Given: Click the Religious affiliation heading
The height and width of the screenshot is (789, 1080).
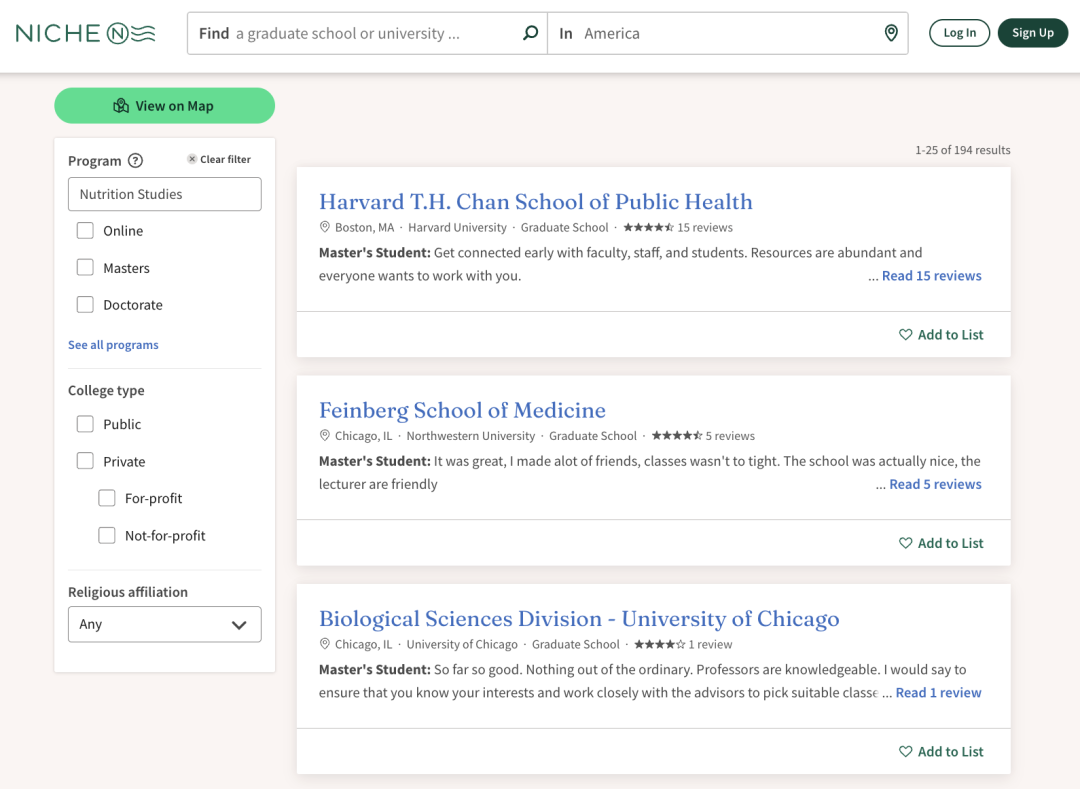Looking at the screenshot, I should click(127, 592).
